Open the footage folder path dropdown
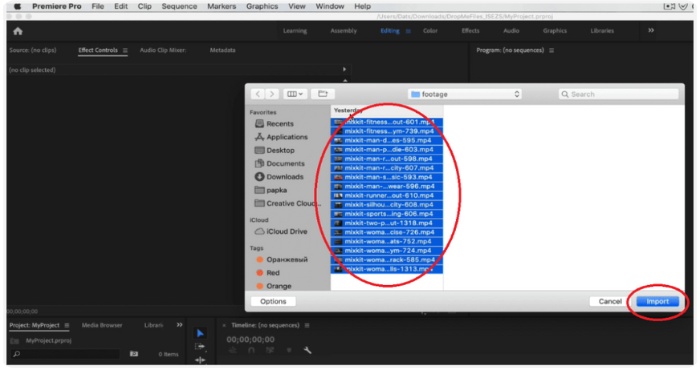 click(x=465, y=94)
